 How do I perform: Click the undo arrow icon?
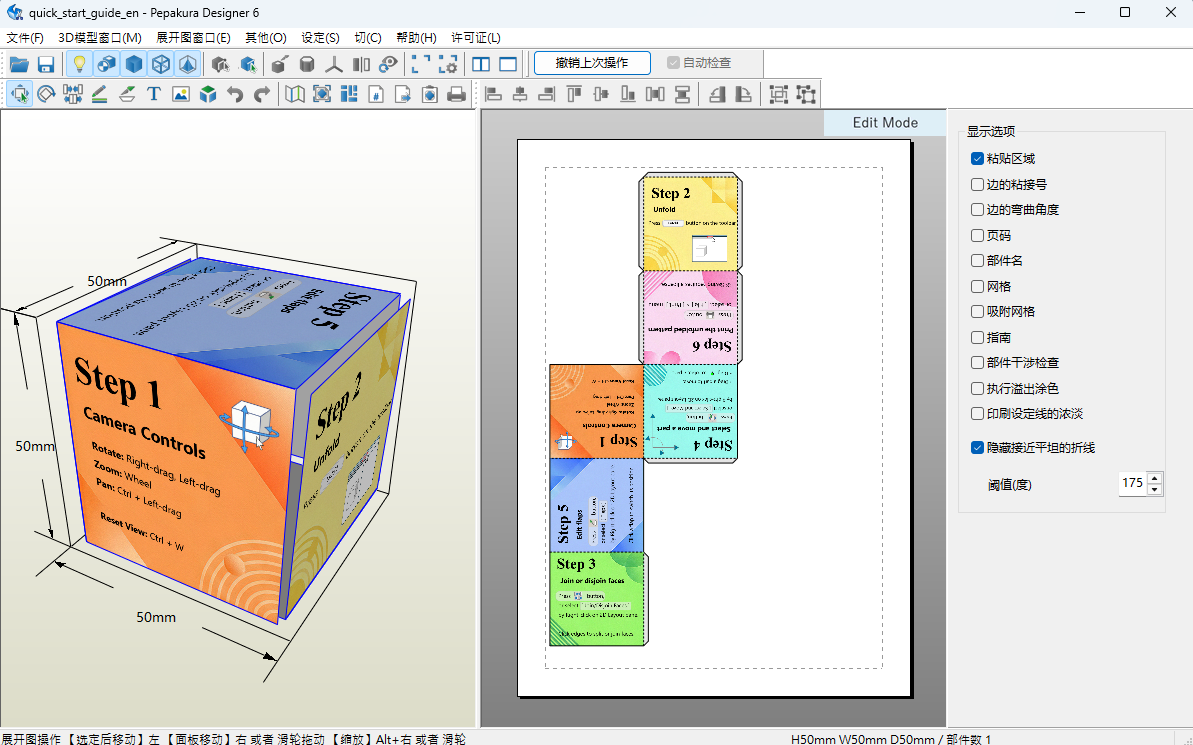pos(235,94)
